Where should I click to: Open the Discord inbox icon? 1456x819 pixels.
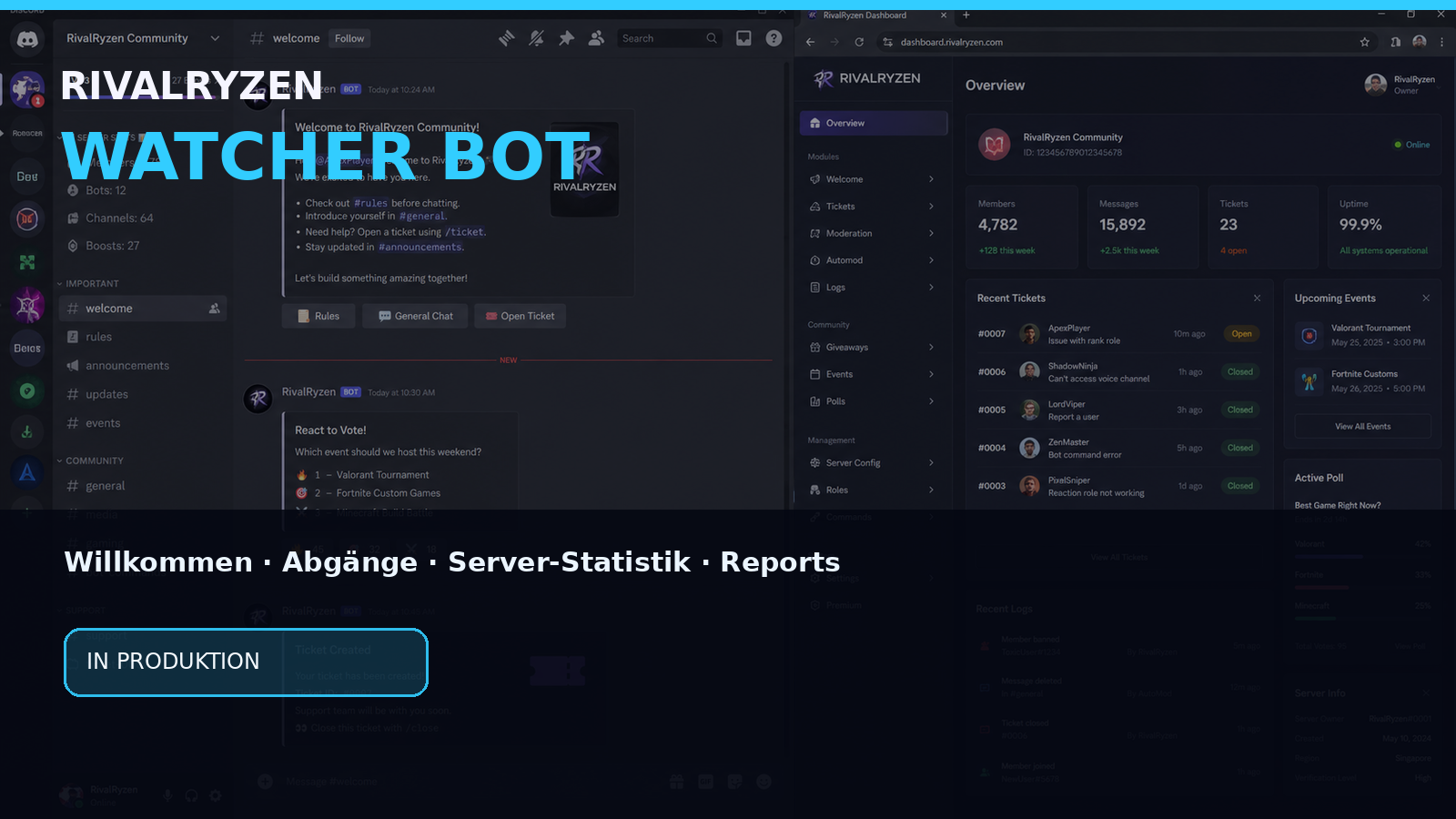[x=743, y=38]
